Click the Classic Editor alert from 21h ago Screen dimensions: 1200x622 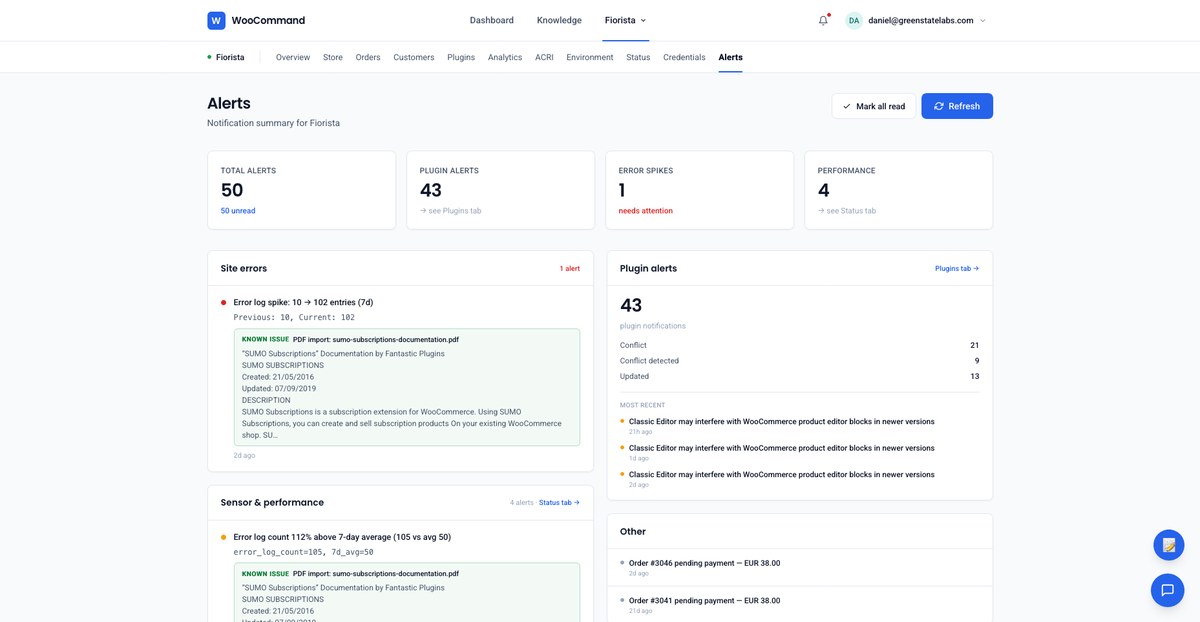[782, 422]
